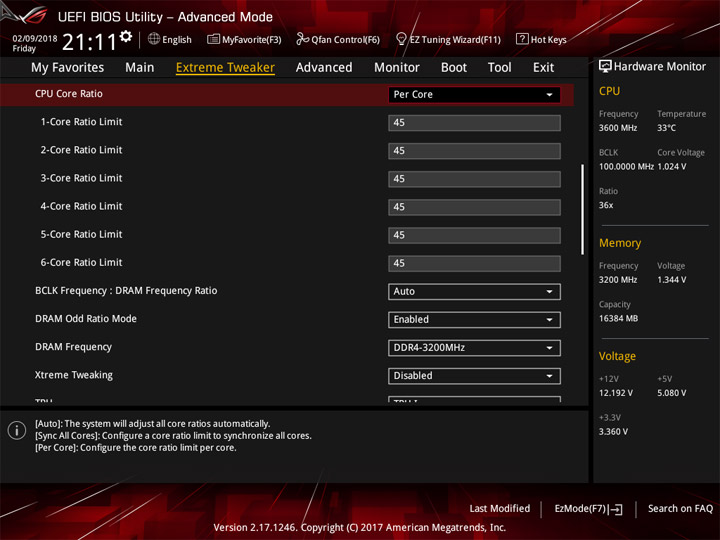Viewport: 720px width, 540px height.
Task: Open the Tool tab
Action: coord(499,68)
